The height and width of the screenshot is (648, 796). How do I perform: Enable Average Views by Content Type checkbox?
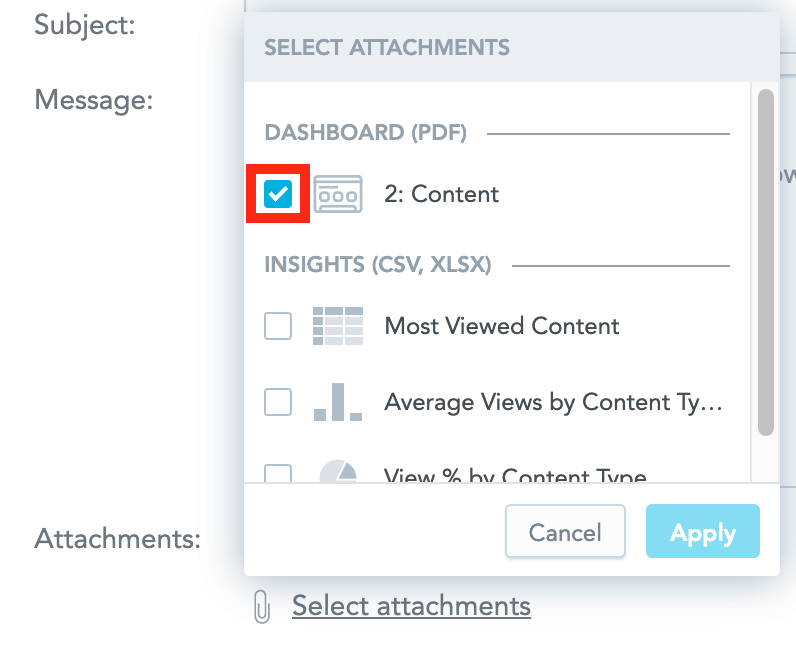278,402
